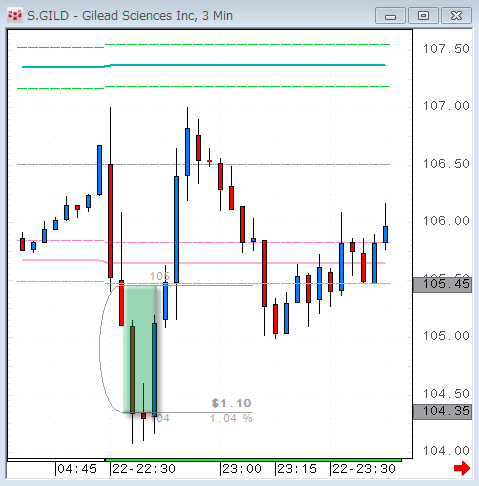Minimize the S.GILD chart window
479x486 pixels.
click(x=390, y=16)
